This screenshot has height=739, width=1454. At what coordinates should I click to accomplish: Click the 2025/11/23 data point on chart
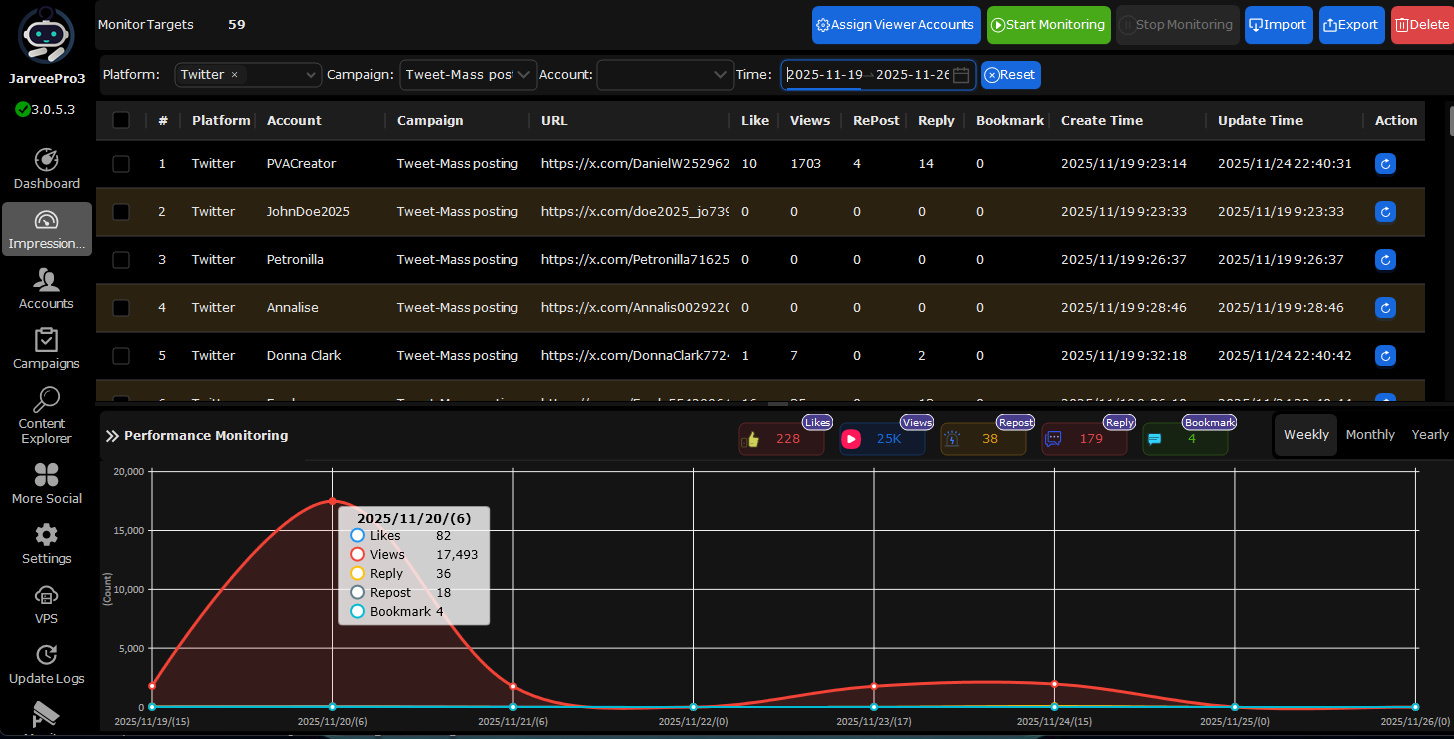(874, 686)
